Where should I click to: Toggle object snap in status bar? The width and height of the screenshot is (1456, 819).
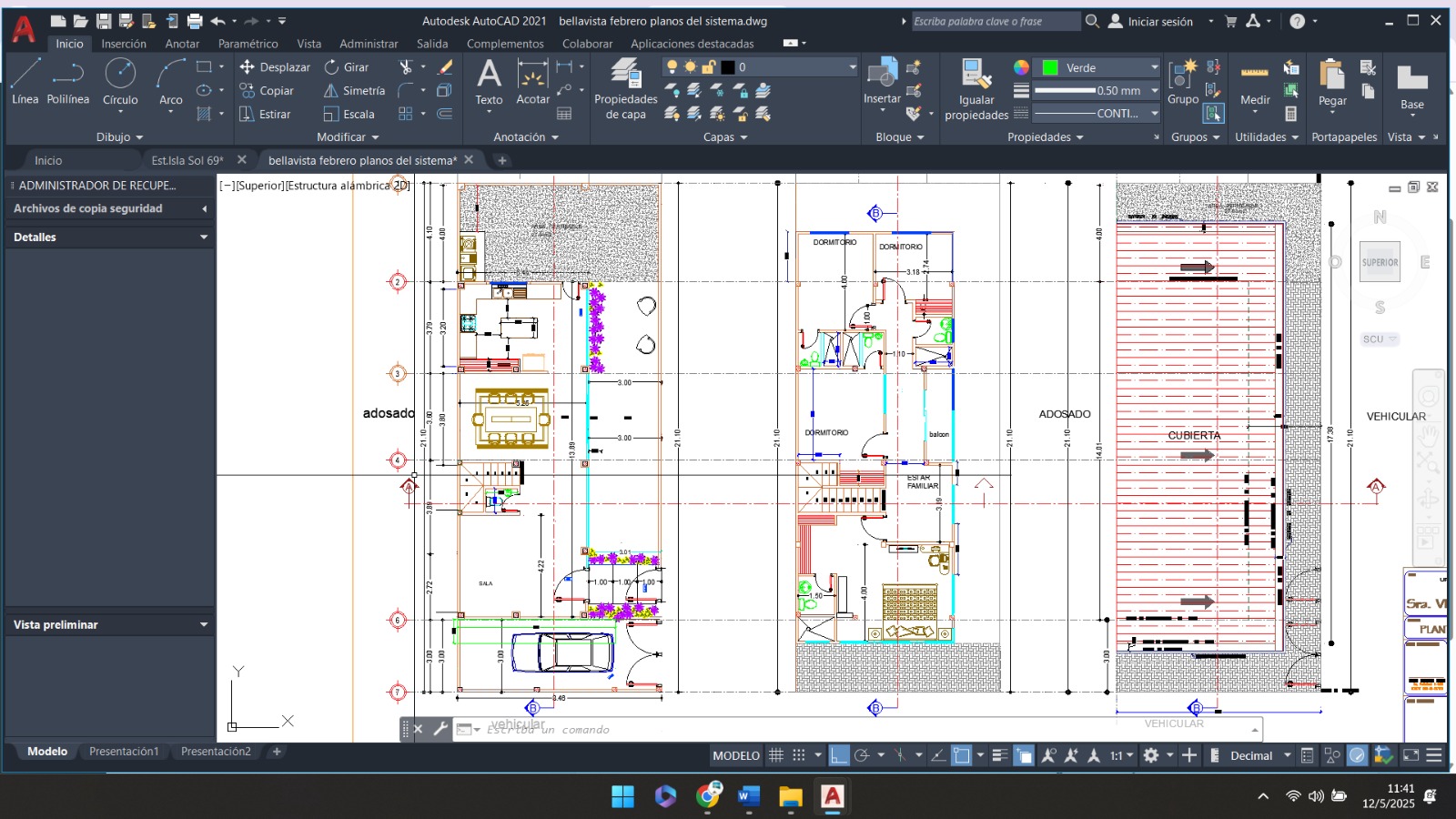click(x=962, y=755)
